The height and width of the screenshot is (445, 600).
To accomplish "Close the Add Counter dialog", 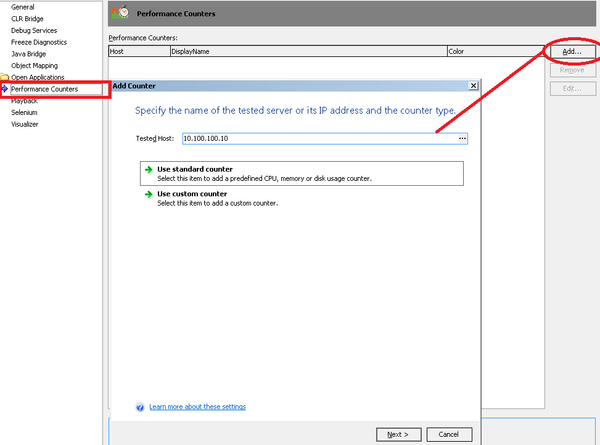I will [x=473, y=86].
